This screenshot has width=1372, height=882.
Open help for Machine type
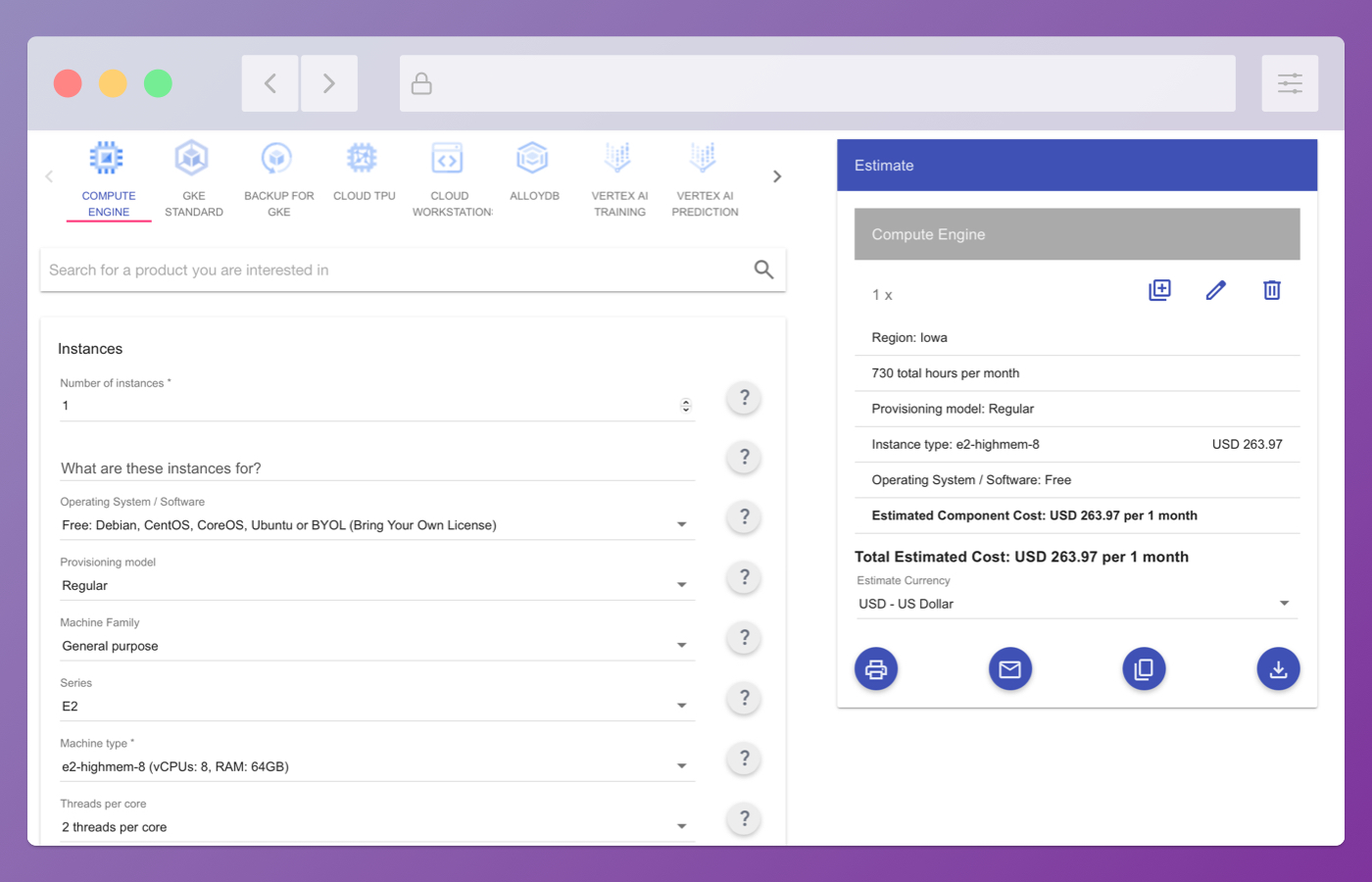[745, 759]
